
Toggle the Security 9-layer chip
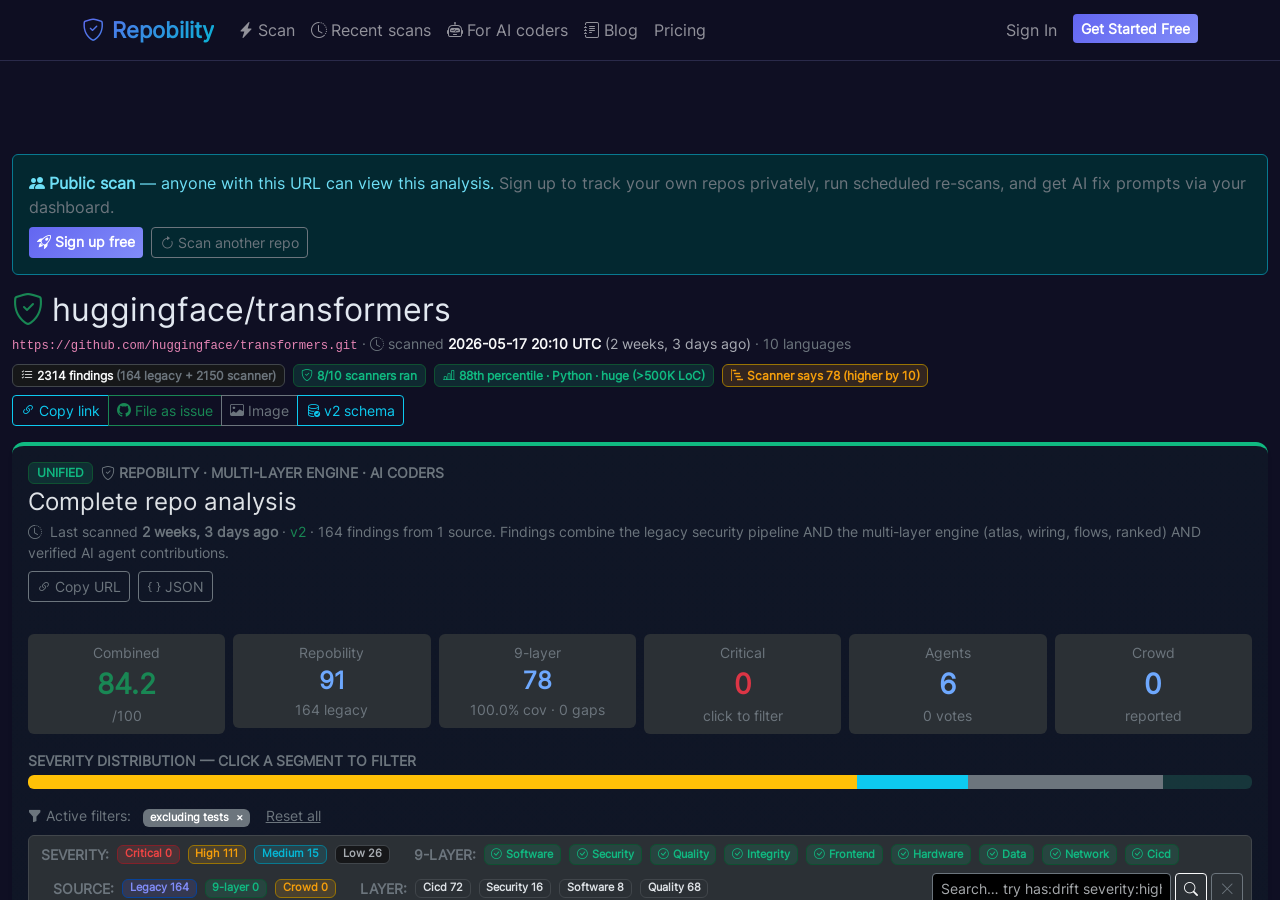point(605,854)
